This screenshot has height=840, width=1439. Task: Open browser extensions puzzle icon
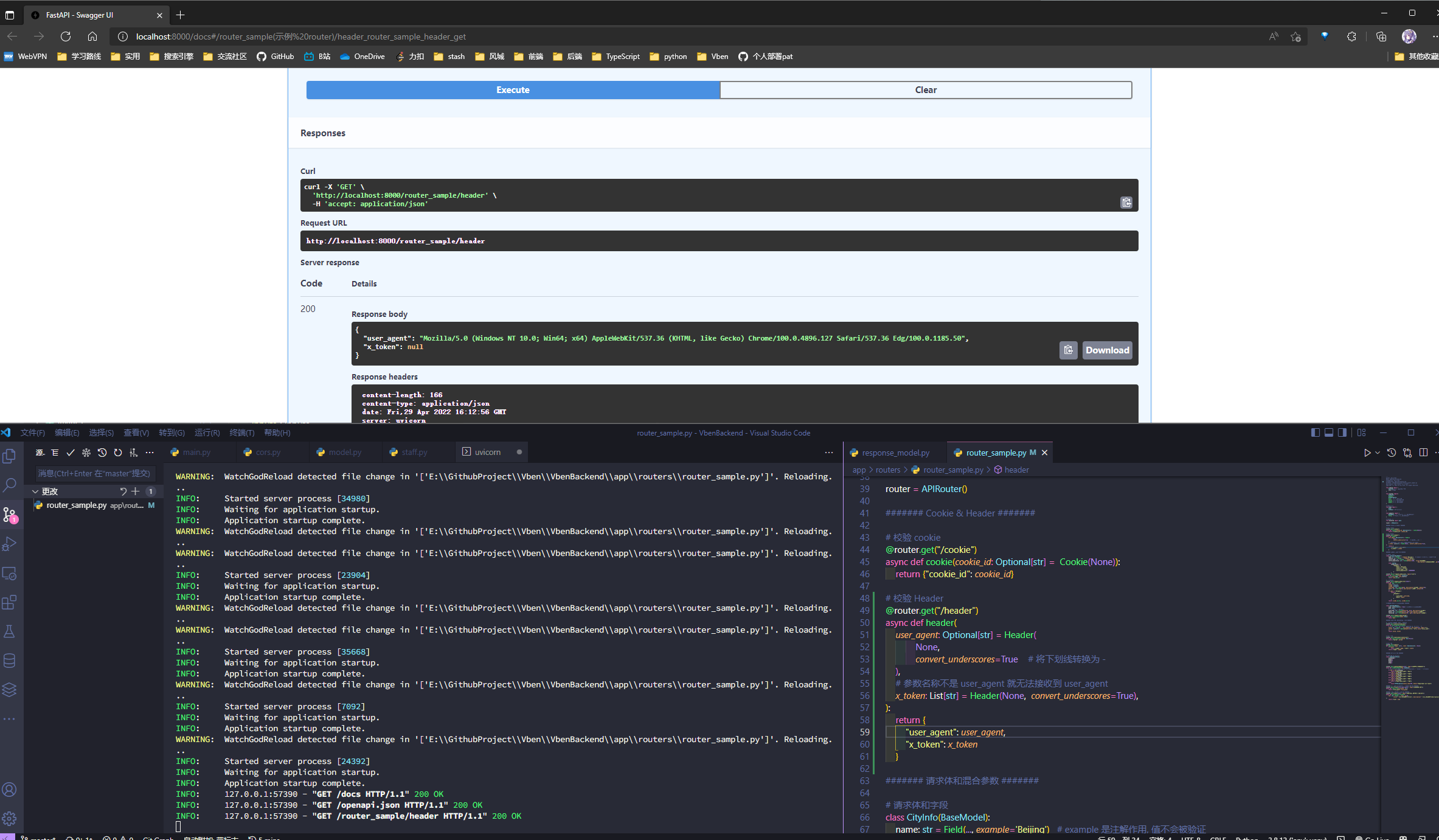[1351, 36]
